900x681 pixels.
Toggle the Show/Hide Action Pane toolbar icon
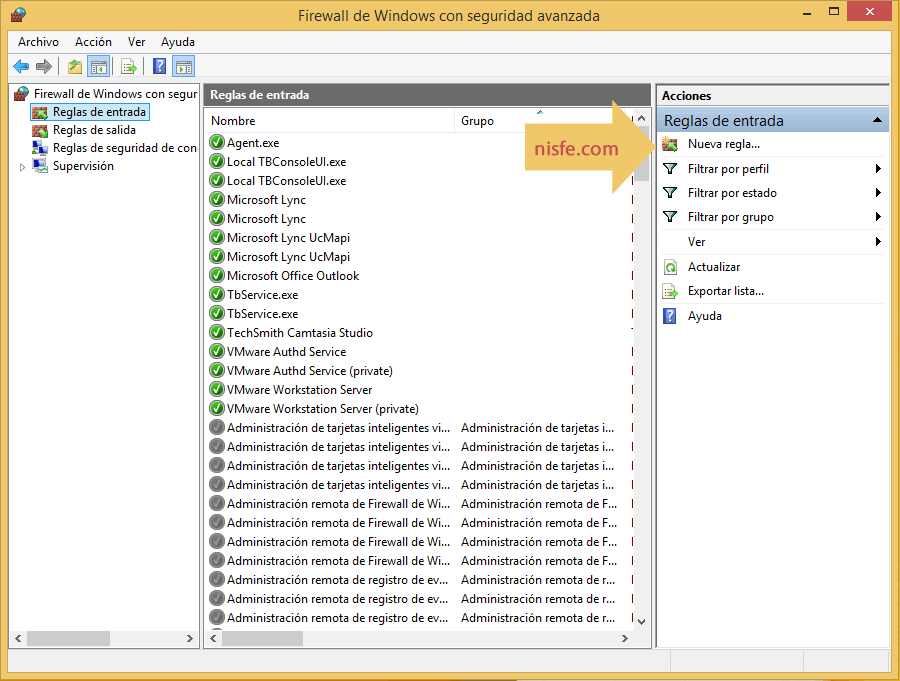pos(184,67)
